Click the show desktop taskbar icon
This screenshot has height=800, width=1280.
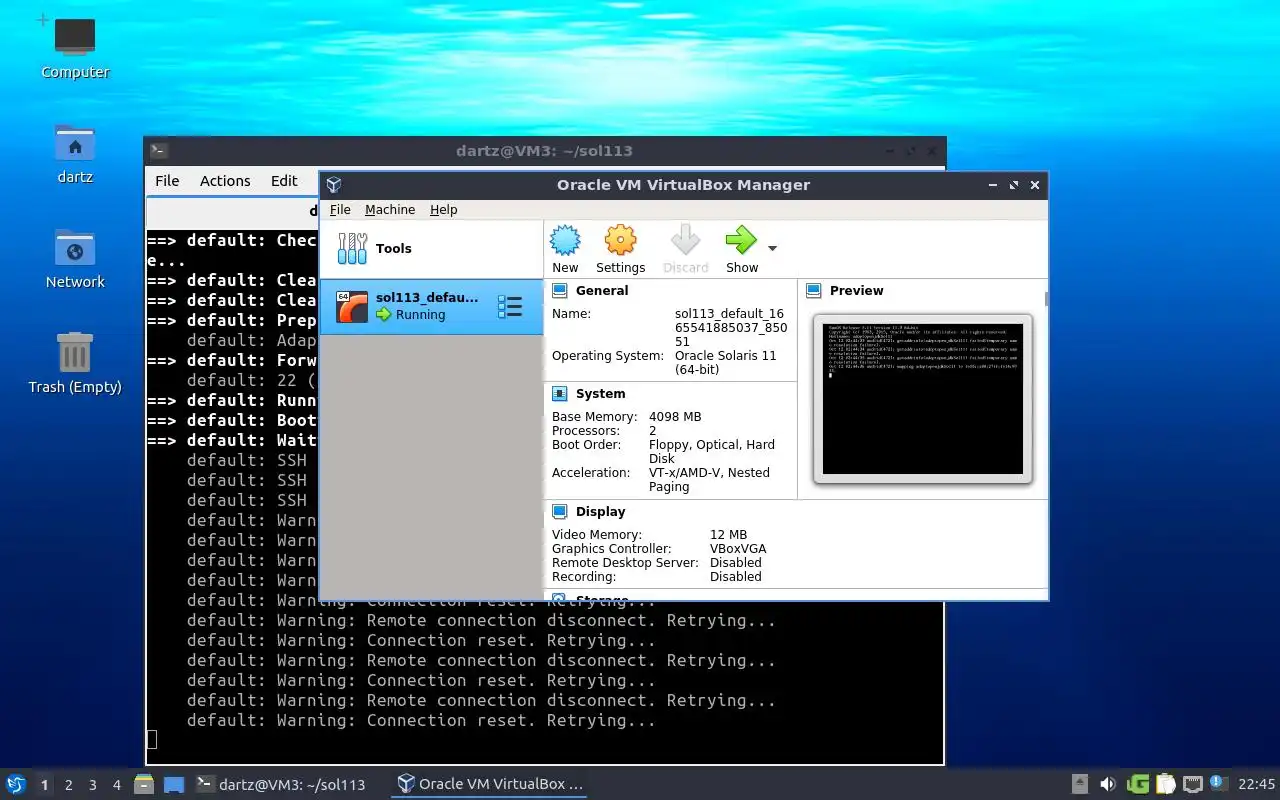[173, 785]
